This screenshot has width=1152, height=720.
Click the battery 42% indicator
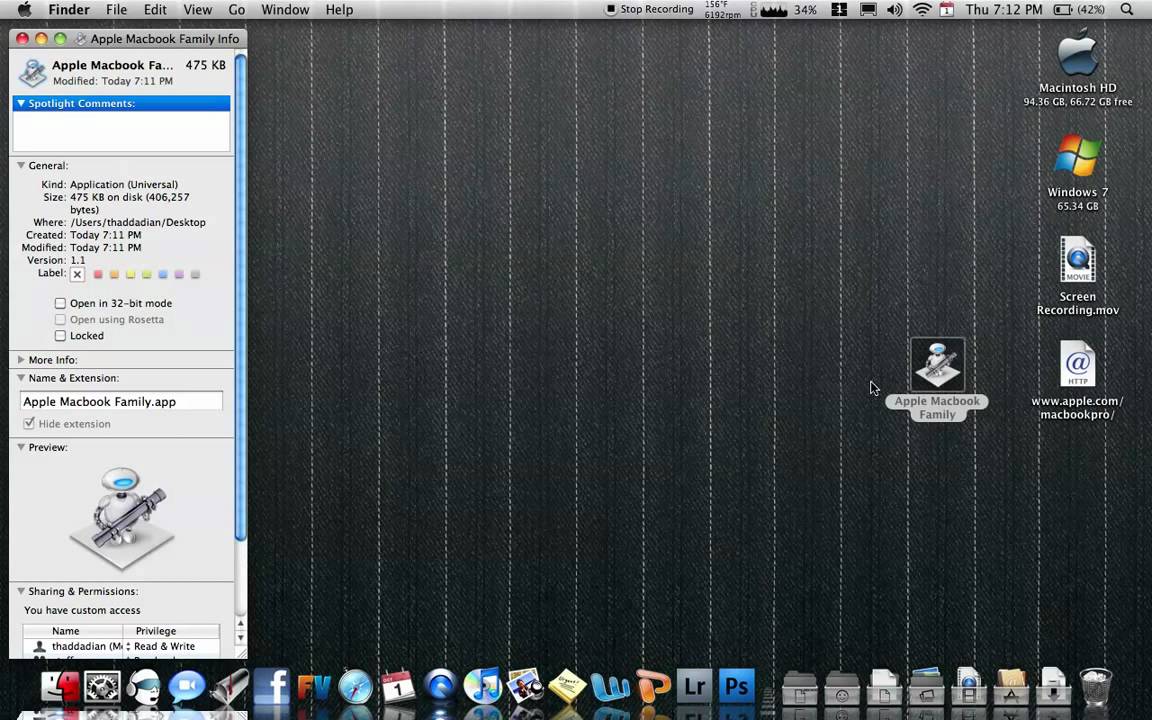[1079, 10]
